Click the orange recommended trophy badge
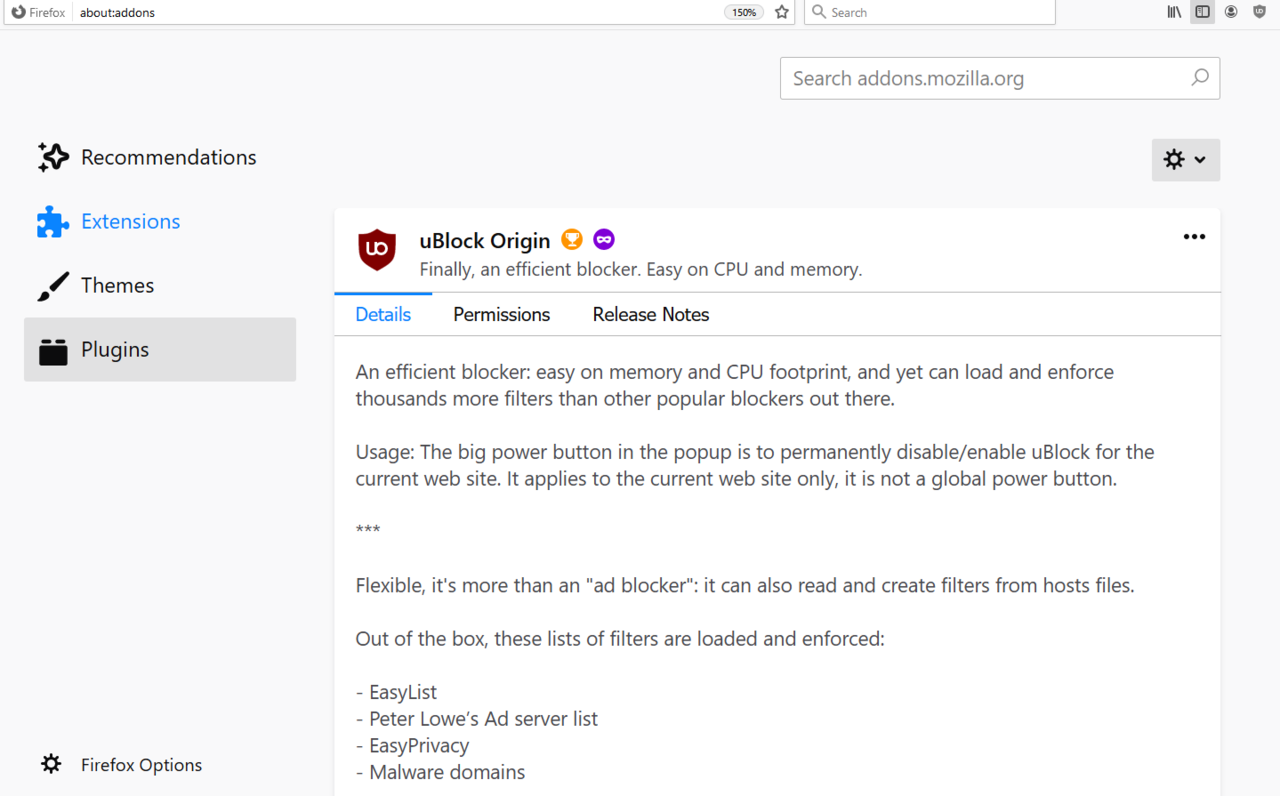 (572, 239)
